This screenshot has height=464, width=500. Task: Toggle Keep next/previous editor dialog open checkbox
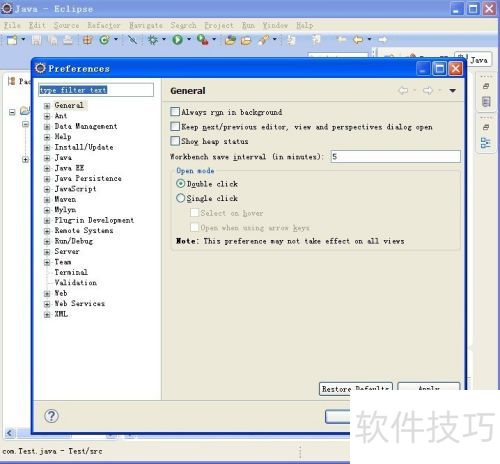coord(175,126)
